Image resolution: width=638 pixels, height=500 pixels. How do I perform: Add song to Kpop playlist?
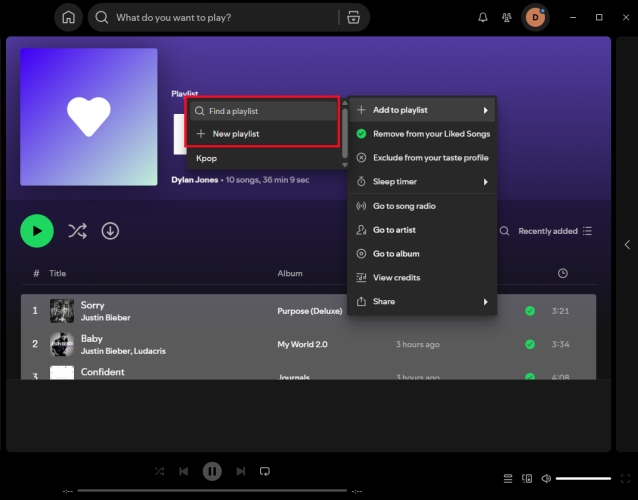[x=263, y=158]
